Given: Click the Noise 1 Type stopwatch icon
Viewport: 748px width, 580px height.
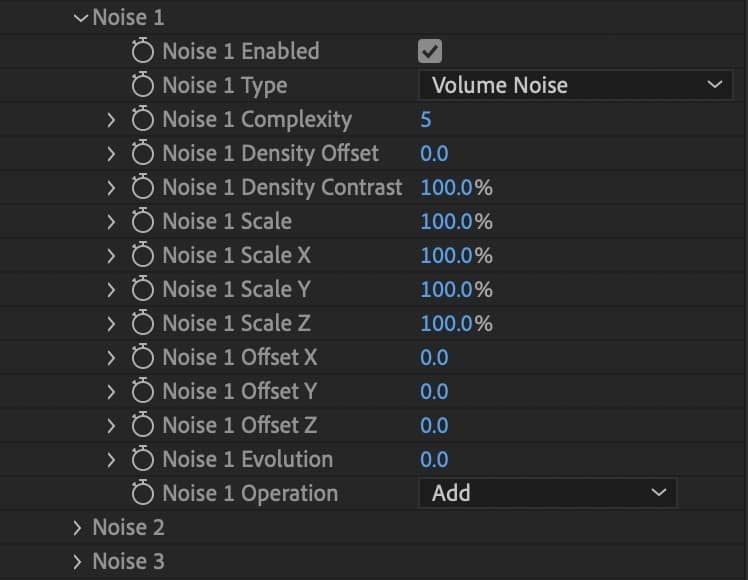Looking at the screenshot, I should [144, 85].
